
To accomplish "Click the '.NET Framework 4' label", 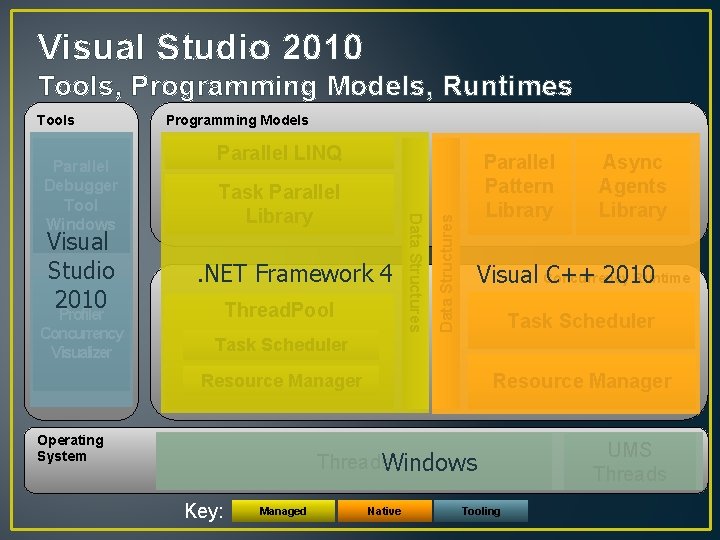I will 295,274.
